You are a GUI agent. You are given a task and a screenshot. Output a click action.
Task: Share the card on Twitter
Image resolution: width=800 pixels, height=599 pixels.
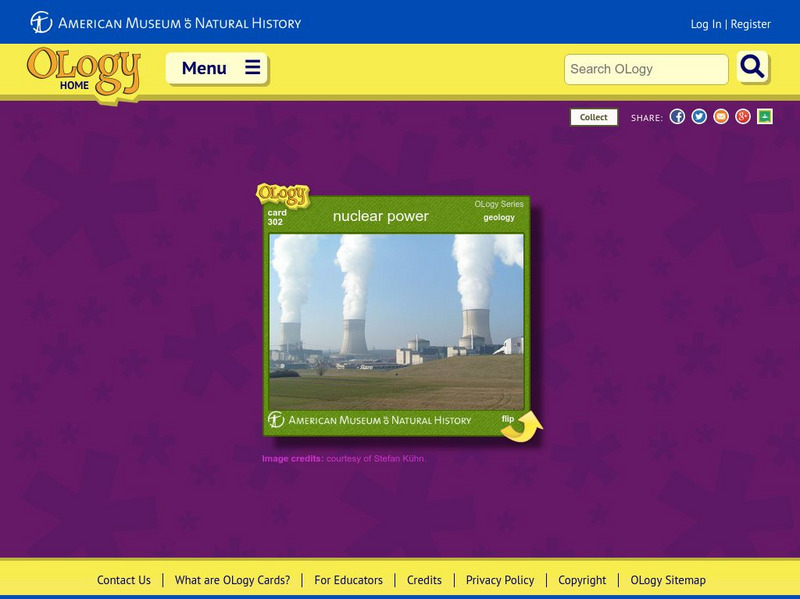(x=699, y=115)
